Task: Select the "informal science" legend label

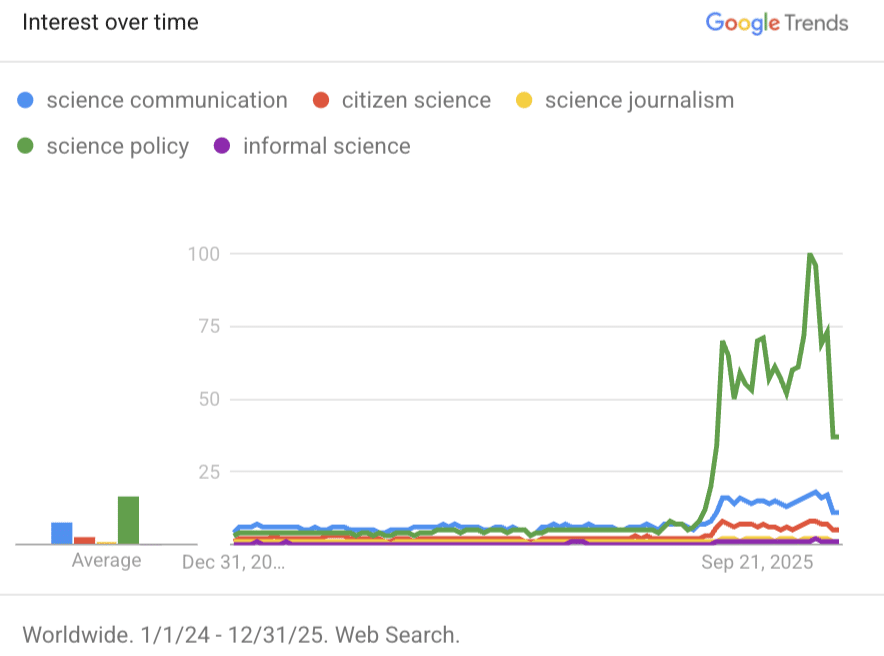Action: click(x=326, y=146)
